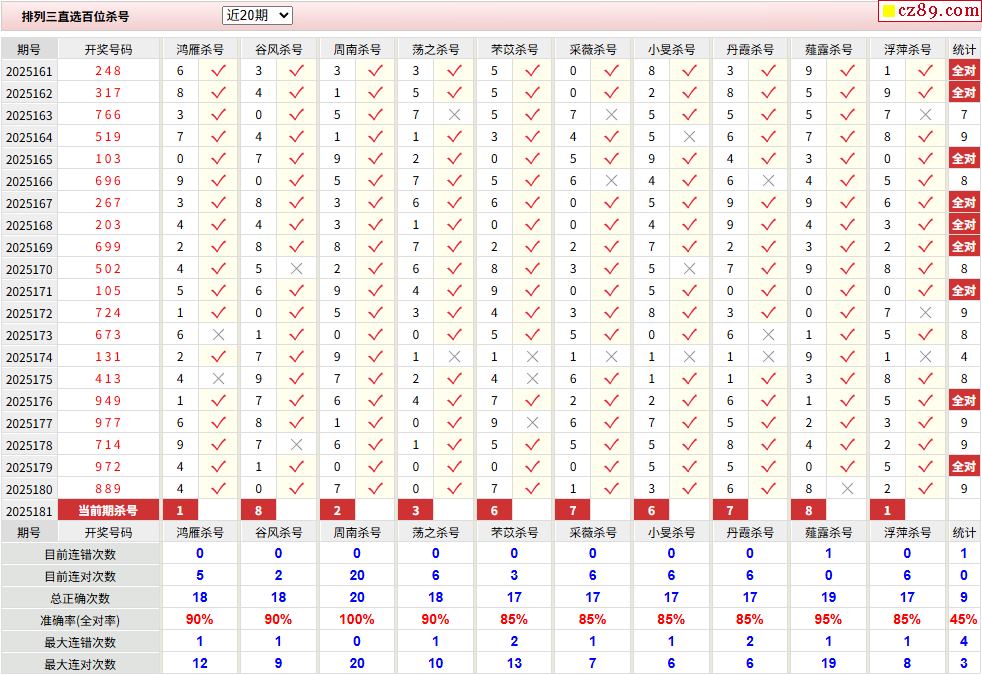Screen dimensions: 982x675
Task: Click issue number 2025170
Action: coord(29,269)
